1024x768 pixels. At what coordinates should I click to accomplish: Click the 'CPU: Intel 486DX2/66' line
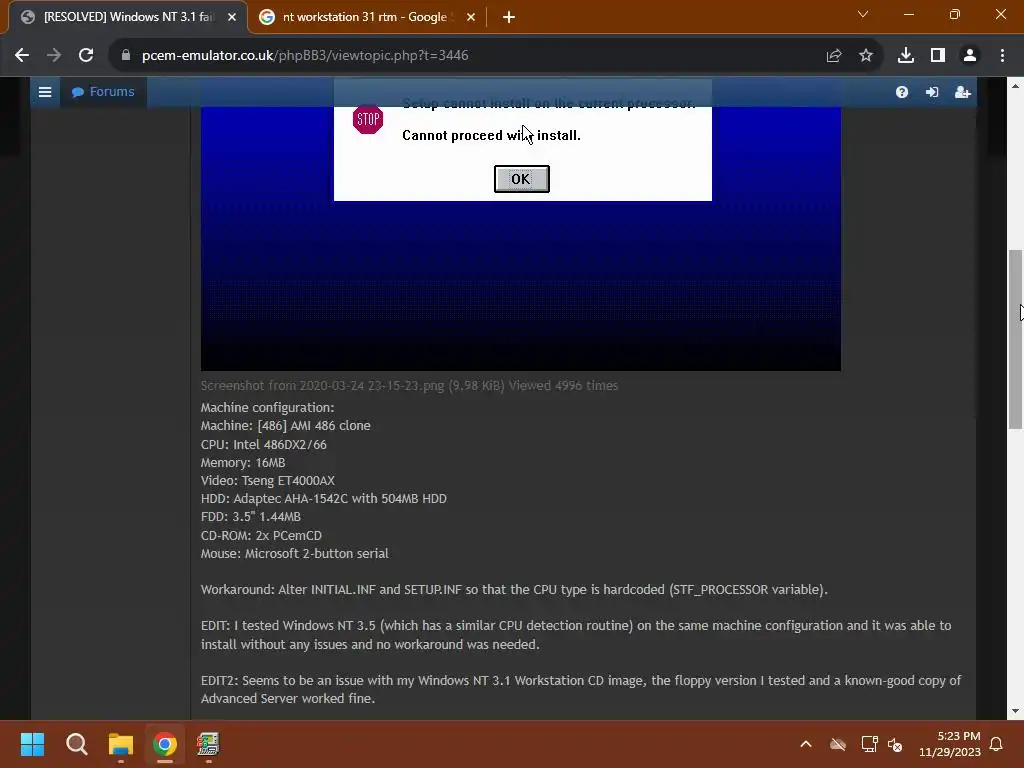(x=264, y=445)
